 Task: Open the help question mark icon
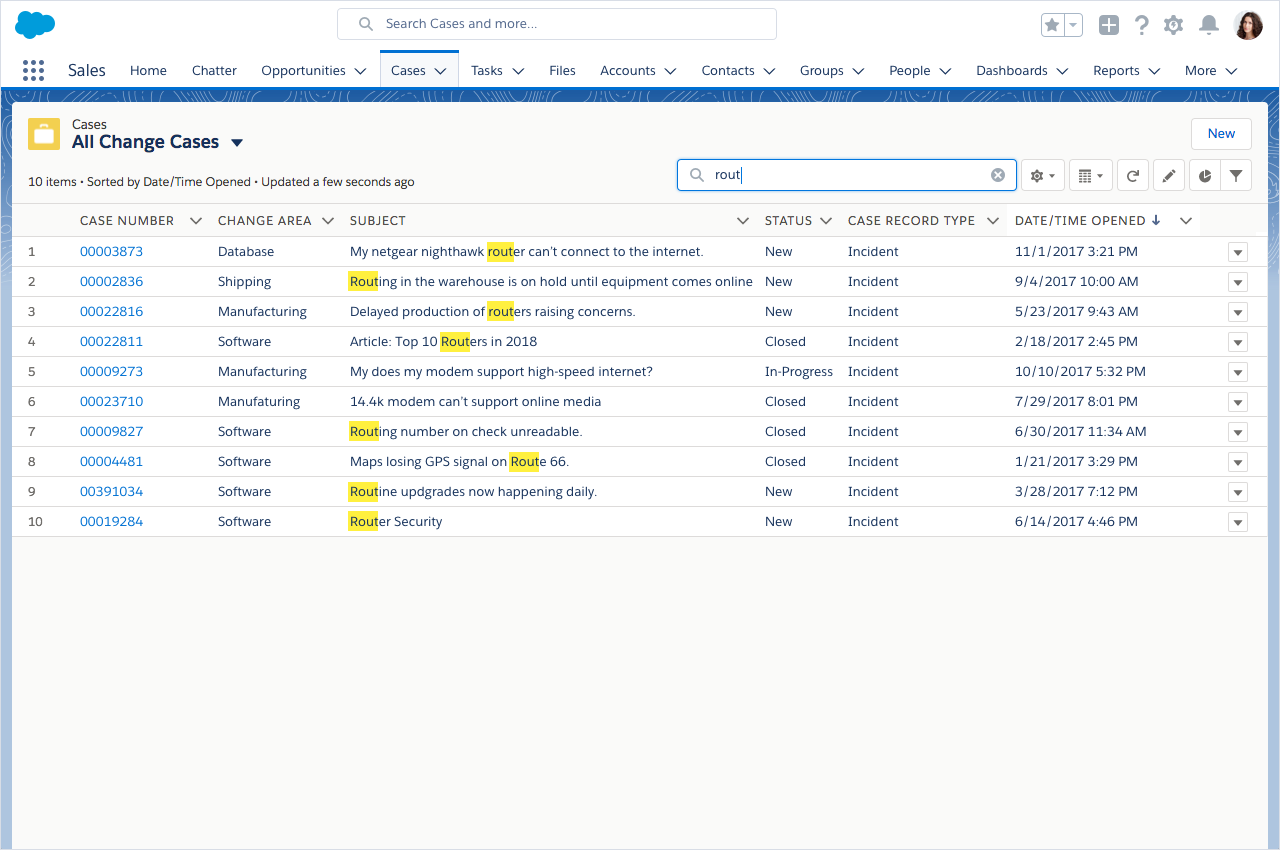pos(1141,25)
